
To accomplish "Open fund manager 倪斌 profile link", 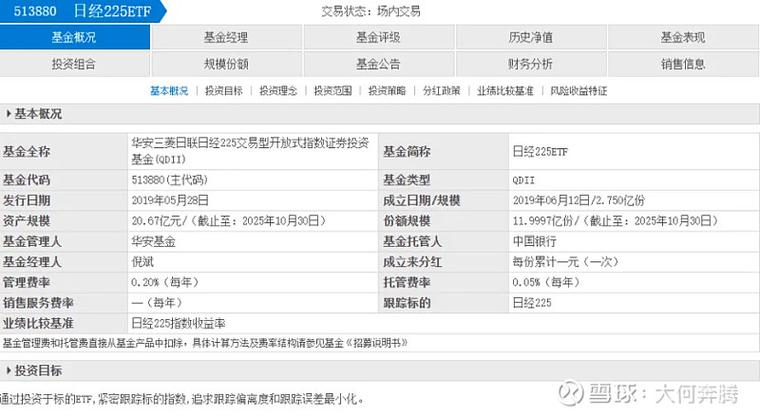I will tap(142, 262).
